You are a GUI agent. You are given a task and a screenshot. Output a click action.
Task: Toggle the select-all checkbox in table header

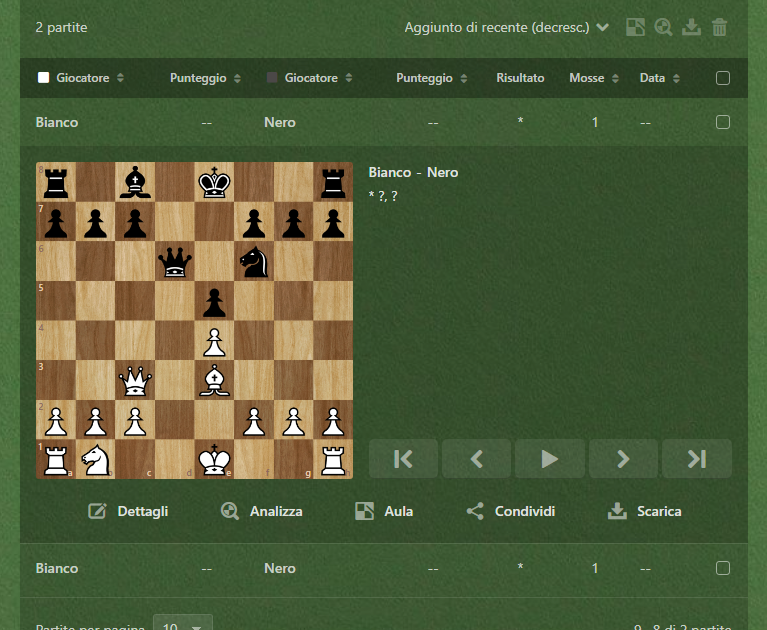pos(722,78)
